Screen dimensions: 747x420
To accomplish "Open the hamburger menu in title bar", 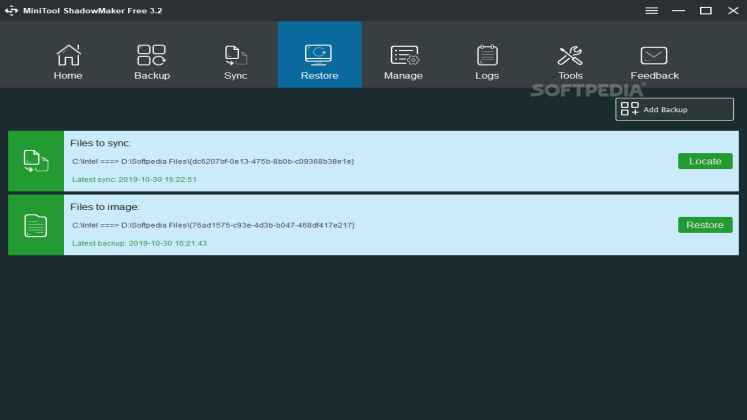I will coord(652,10).
